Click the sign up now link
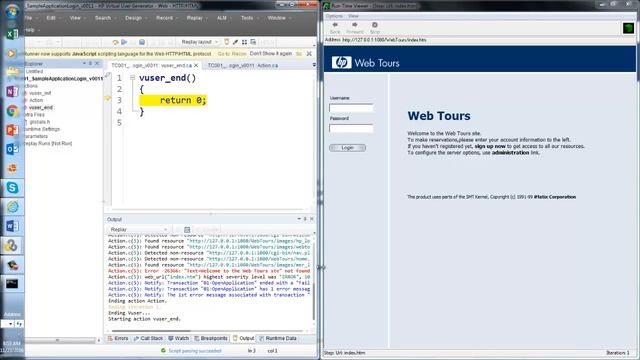Viewport: 640px width, 360px height. 490,146
